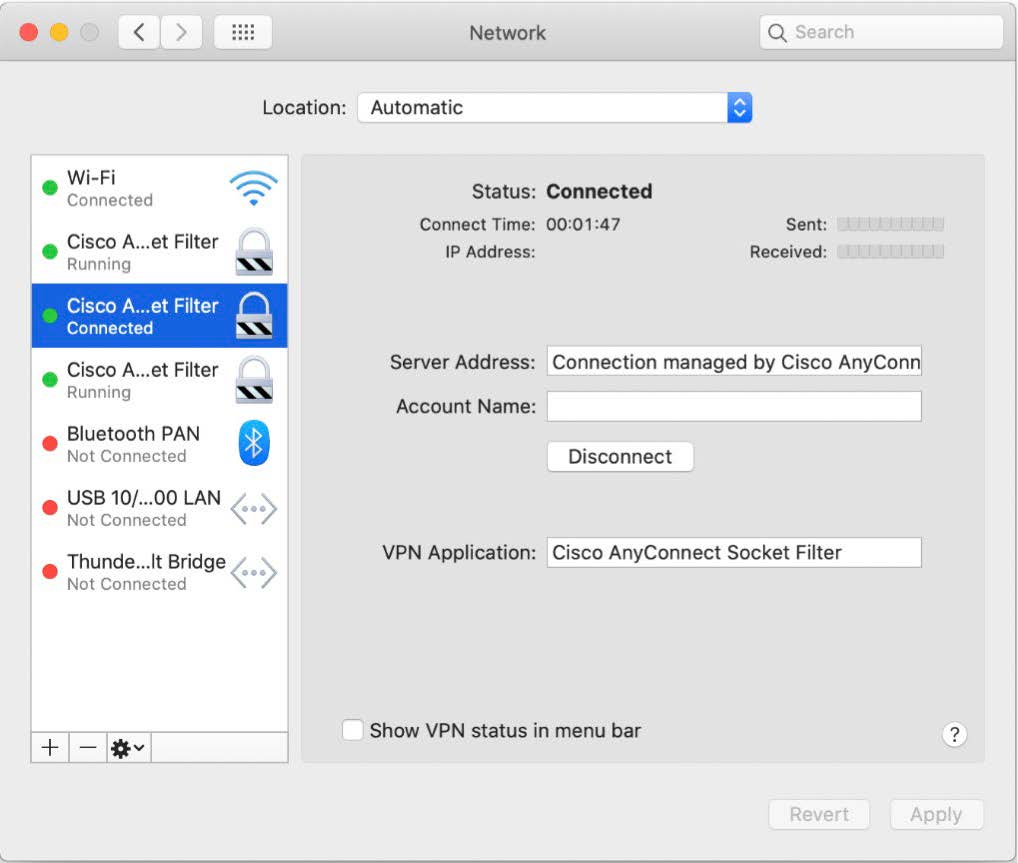Click the selected Cisco Connected padlock icon
The height and width of the screenshot is (863, 1018).
254,316
